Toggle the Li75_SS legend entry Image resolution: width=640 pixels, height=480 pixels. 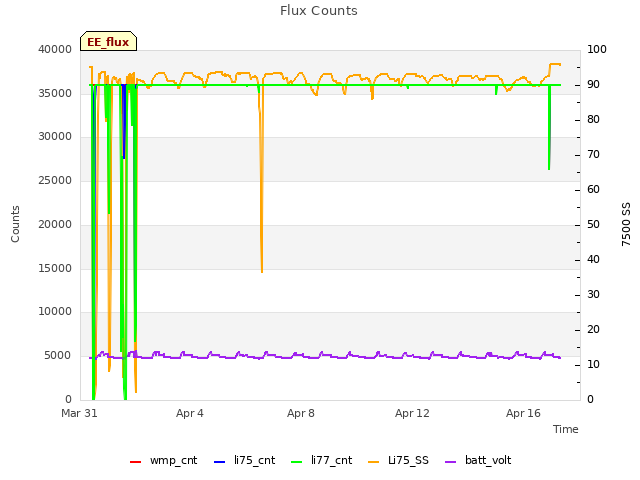(398, 461)
